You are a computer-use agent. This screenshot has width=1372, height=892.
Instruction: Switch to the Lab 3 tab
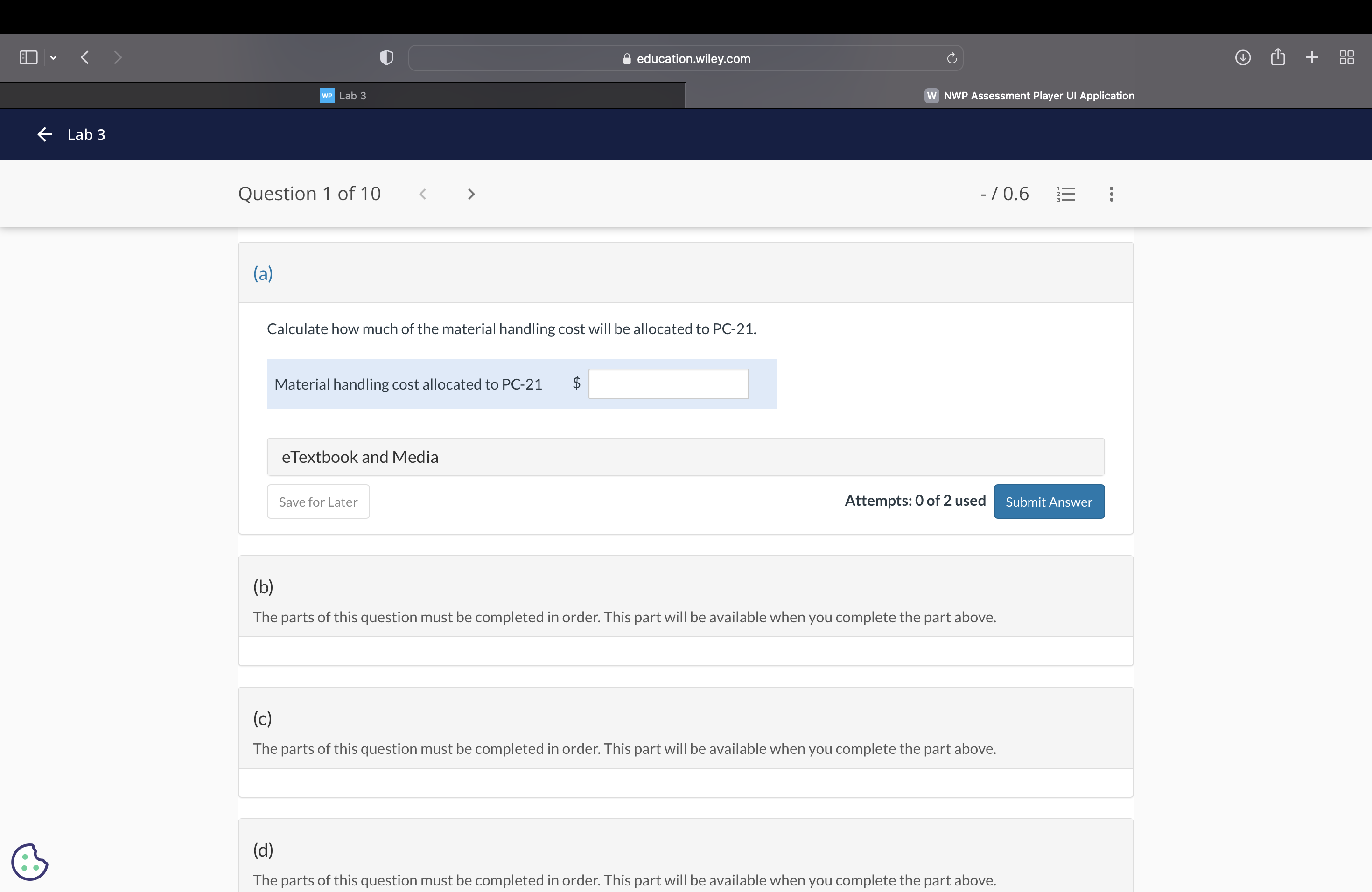coord(343,96)
